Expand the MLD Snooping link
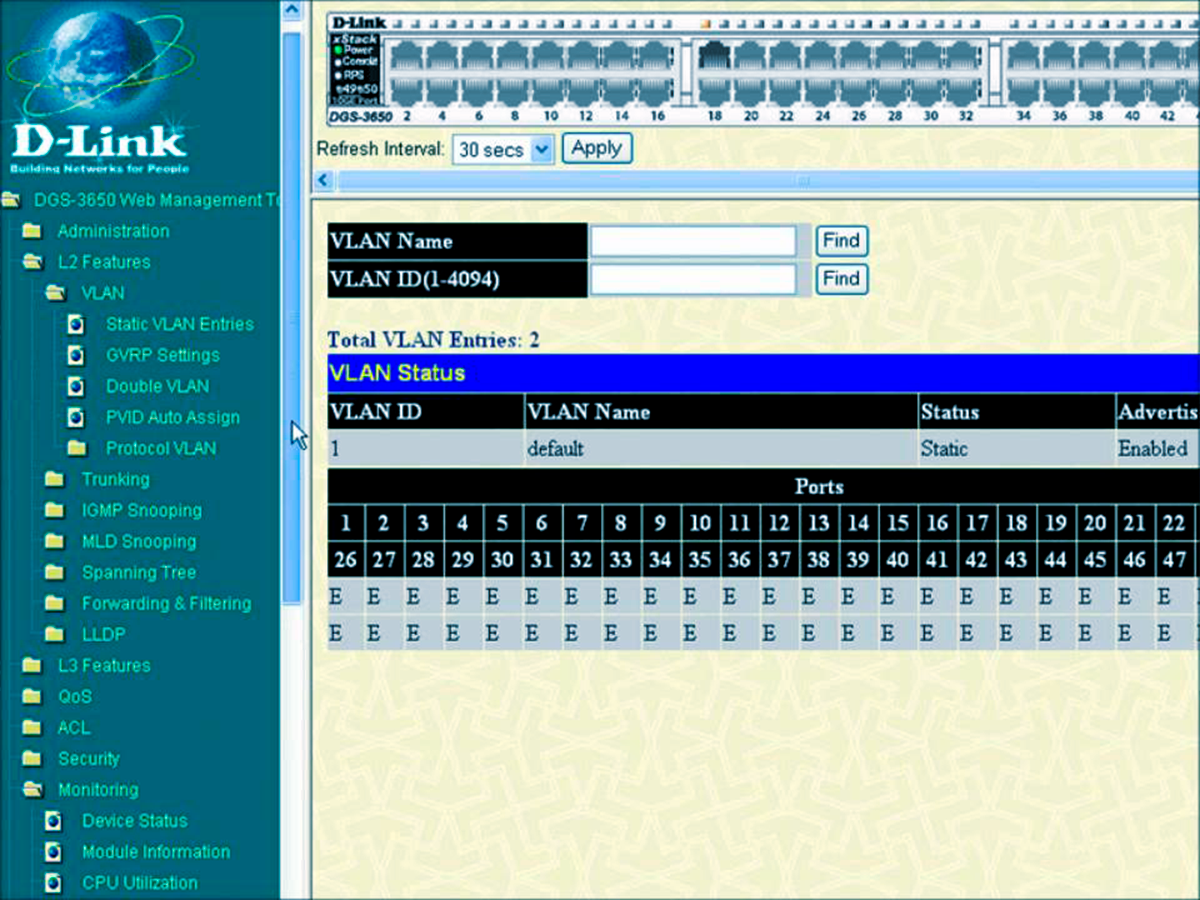Screen dimensions: 1200x900 click(139, 541)
